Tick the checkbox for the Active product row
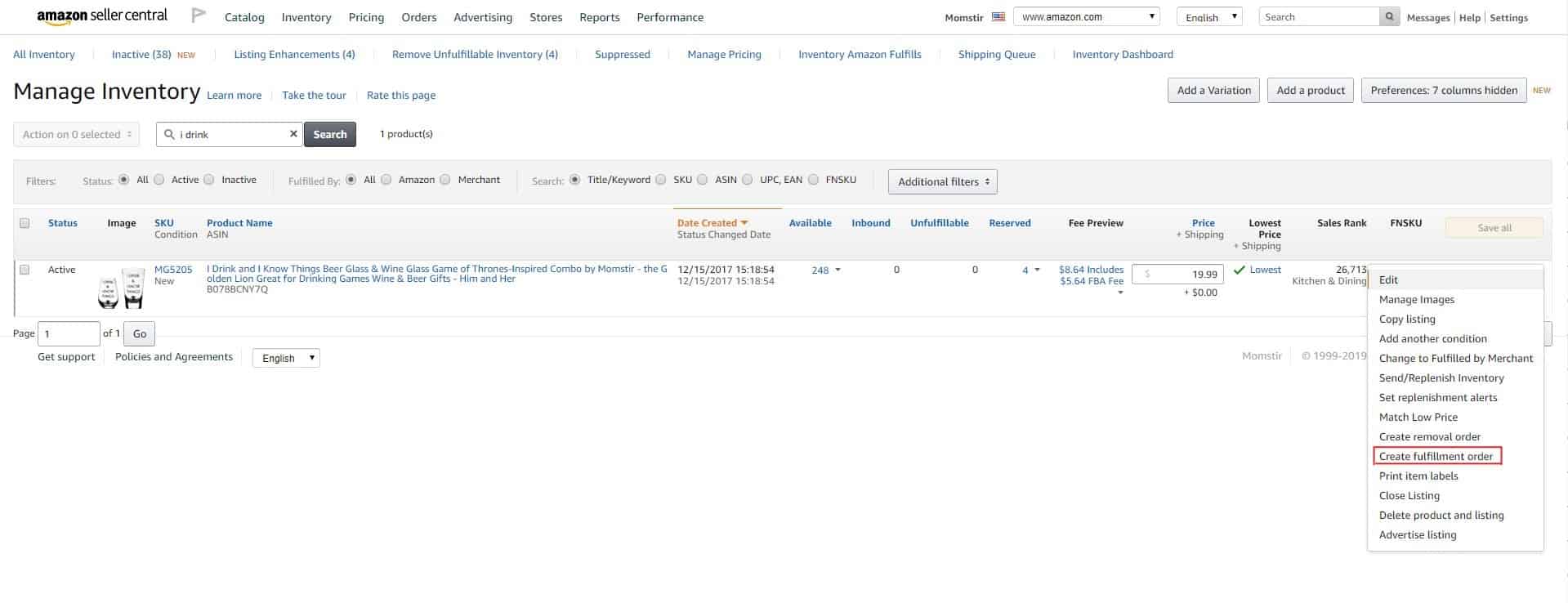The height and width of the screenshot is (603, 1568). [25, 270]
